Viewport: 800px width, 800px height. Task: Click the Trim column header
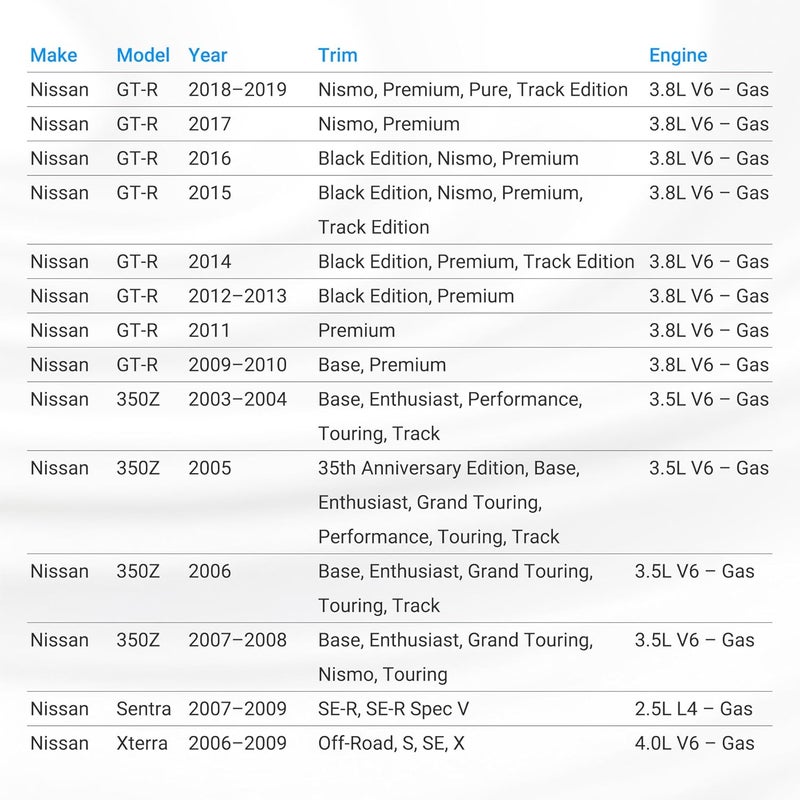tap(338, 55)
